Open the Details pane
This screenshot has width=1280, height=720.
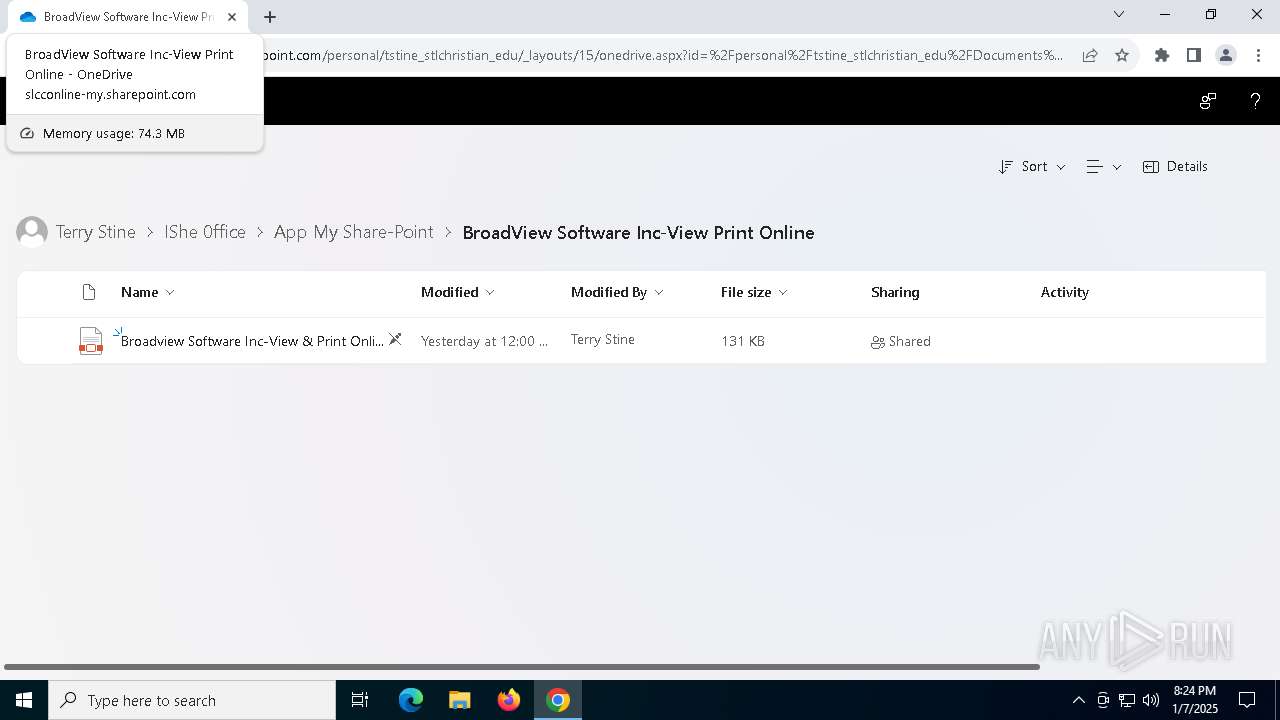[1176, 167]
